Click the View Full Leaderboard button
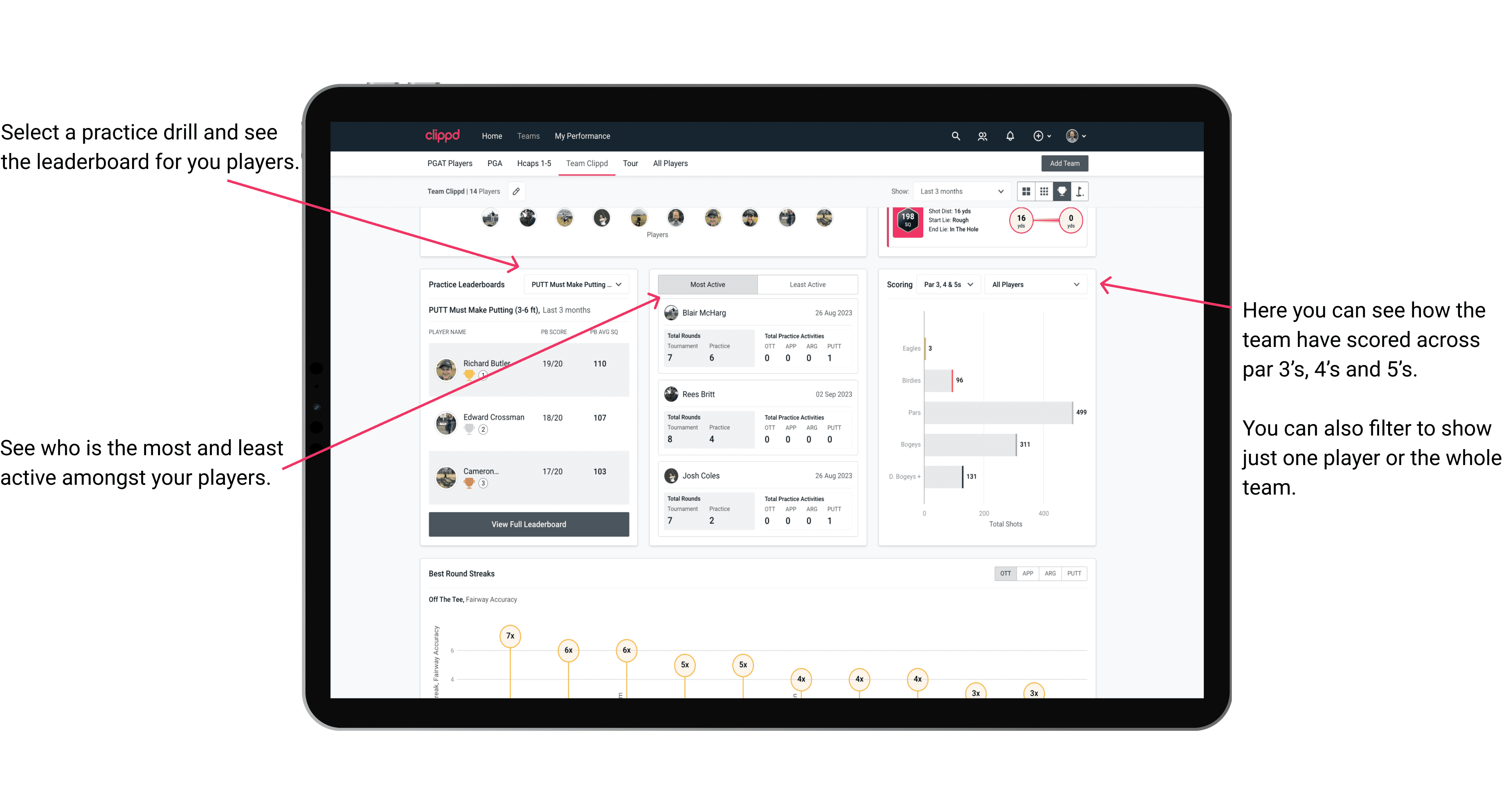Image resolution: width=1510 pixels, height=812 pixels. (x=528, y=524)
